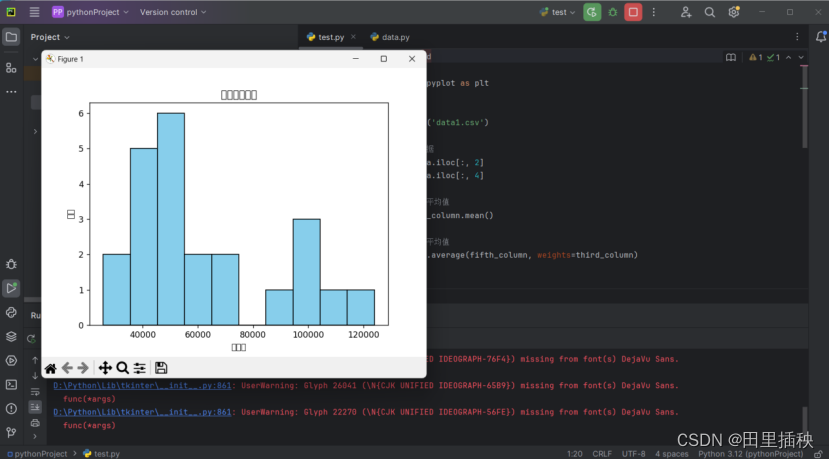Expand the Project view dropdown

click(50, 37)
